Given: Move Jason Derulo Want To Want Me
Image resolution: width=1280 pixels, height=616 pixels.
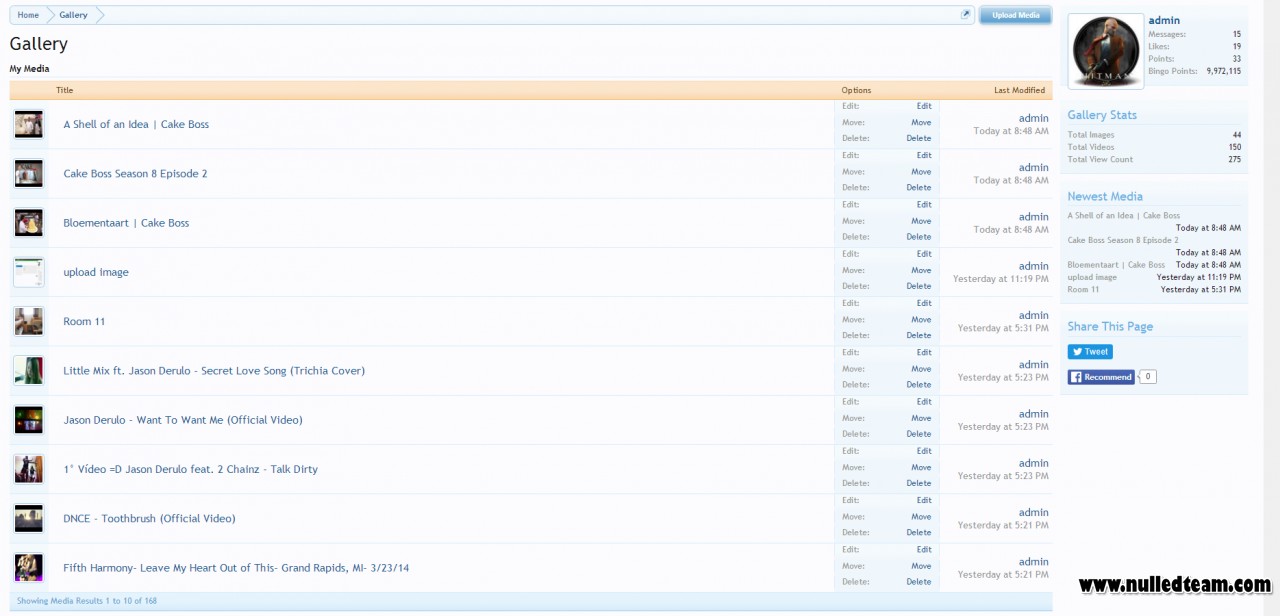Looking at the screenshot, I should [921, 418].
